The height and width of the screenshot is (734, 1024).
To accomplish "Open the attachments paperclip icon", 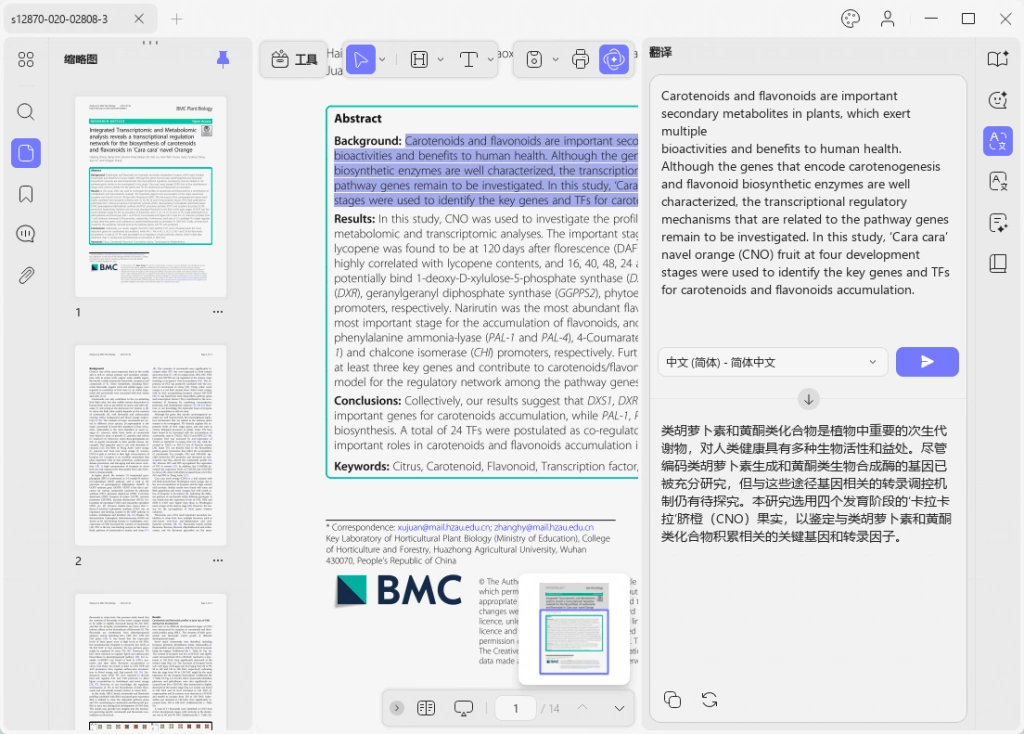I will click(x=25, y=275).
